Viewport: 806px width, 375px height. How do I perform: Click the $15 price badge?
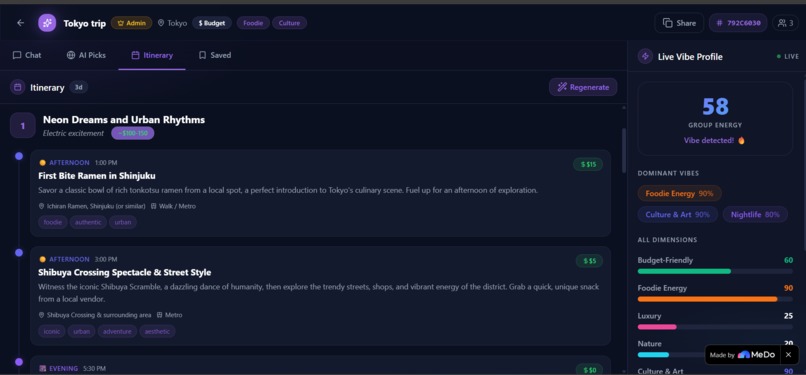click(x=588, y=164)
